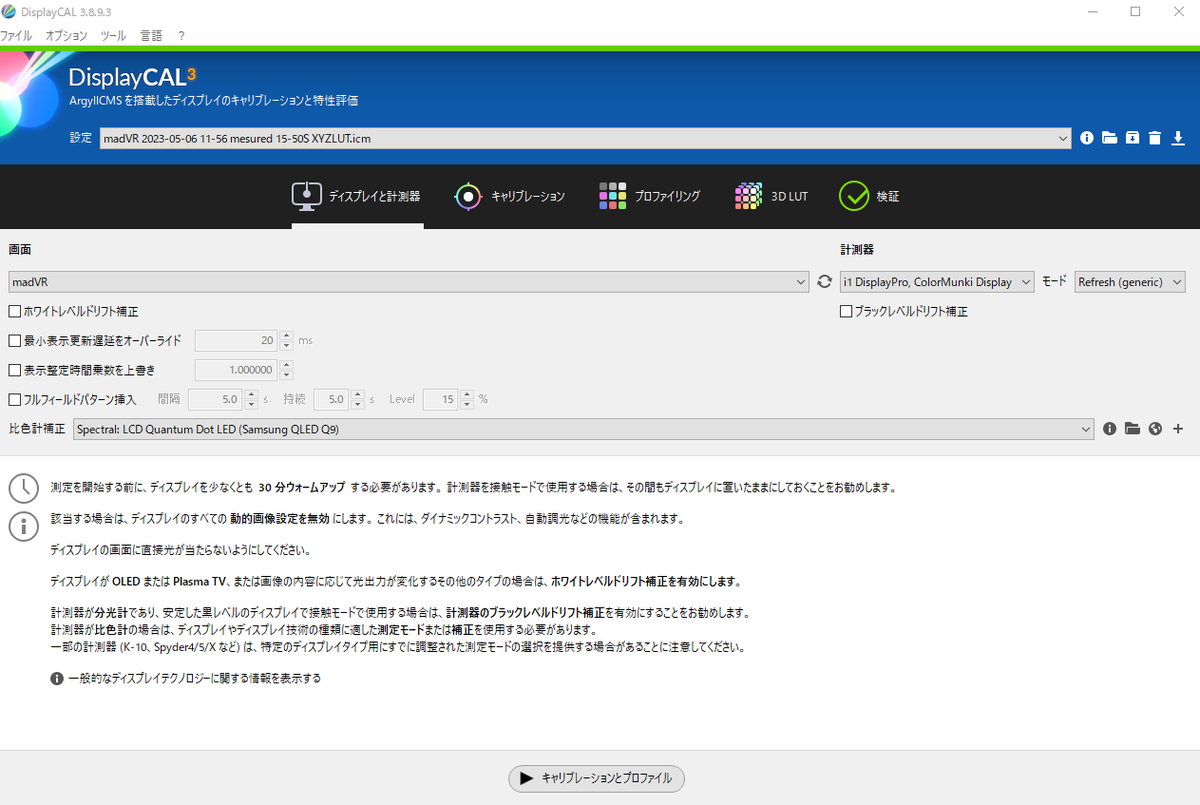This screenshot has height=805, width=1200.
Task: Start キャリブレーションとプロファイル button
Action: 597,778
